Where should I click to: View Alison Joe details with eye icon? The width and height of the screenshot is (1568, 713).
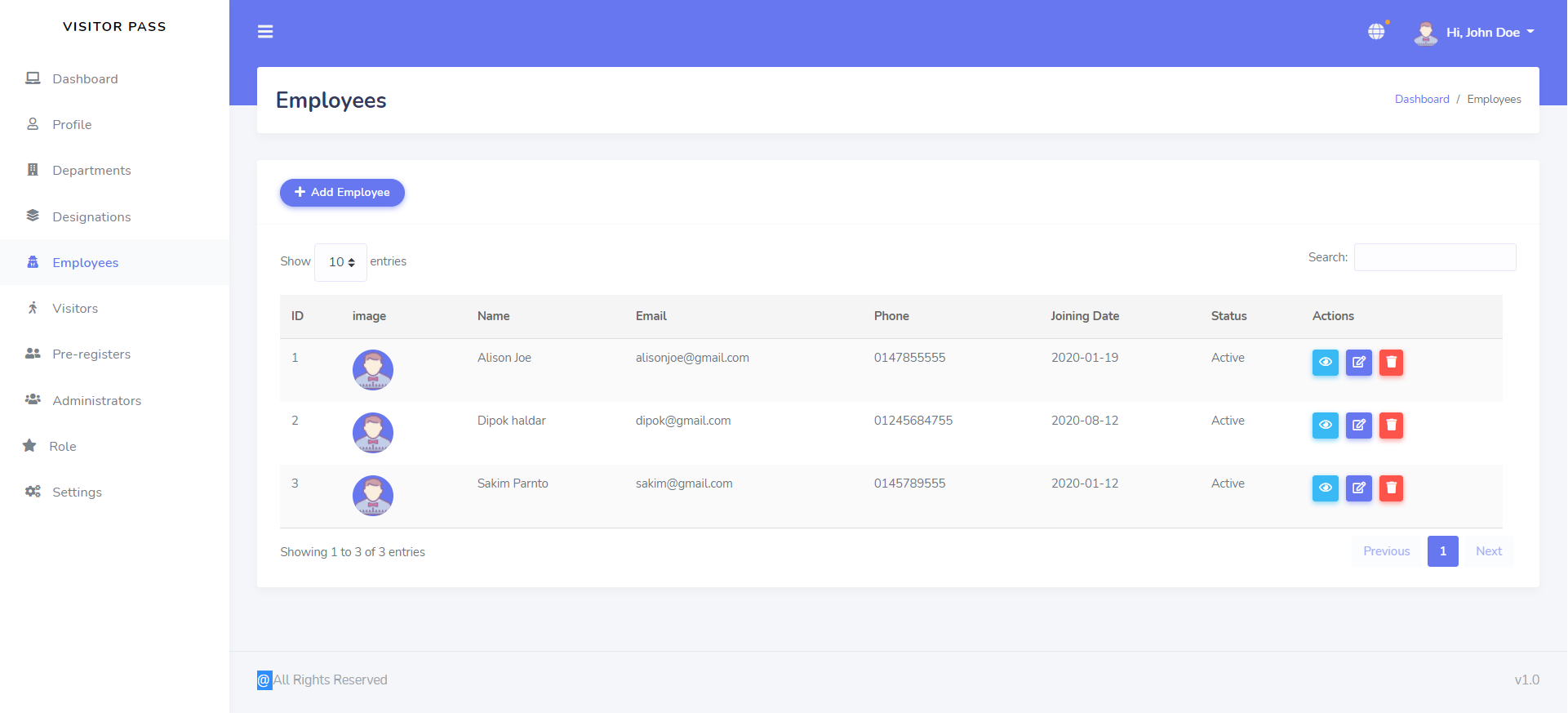click(1325, 362)
